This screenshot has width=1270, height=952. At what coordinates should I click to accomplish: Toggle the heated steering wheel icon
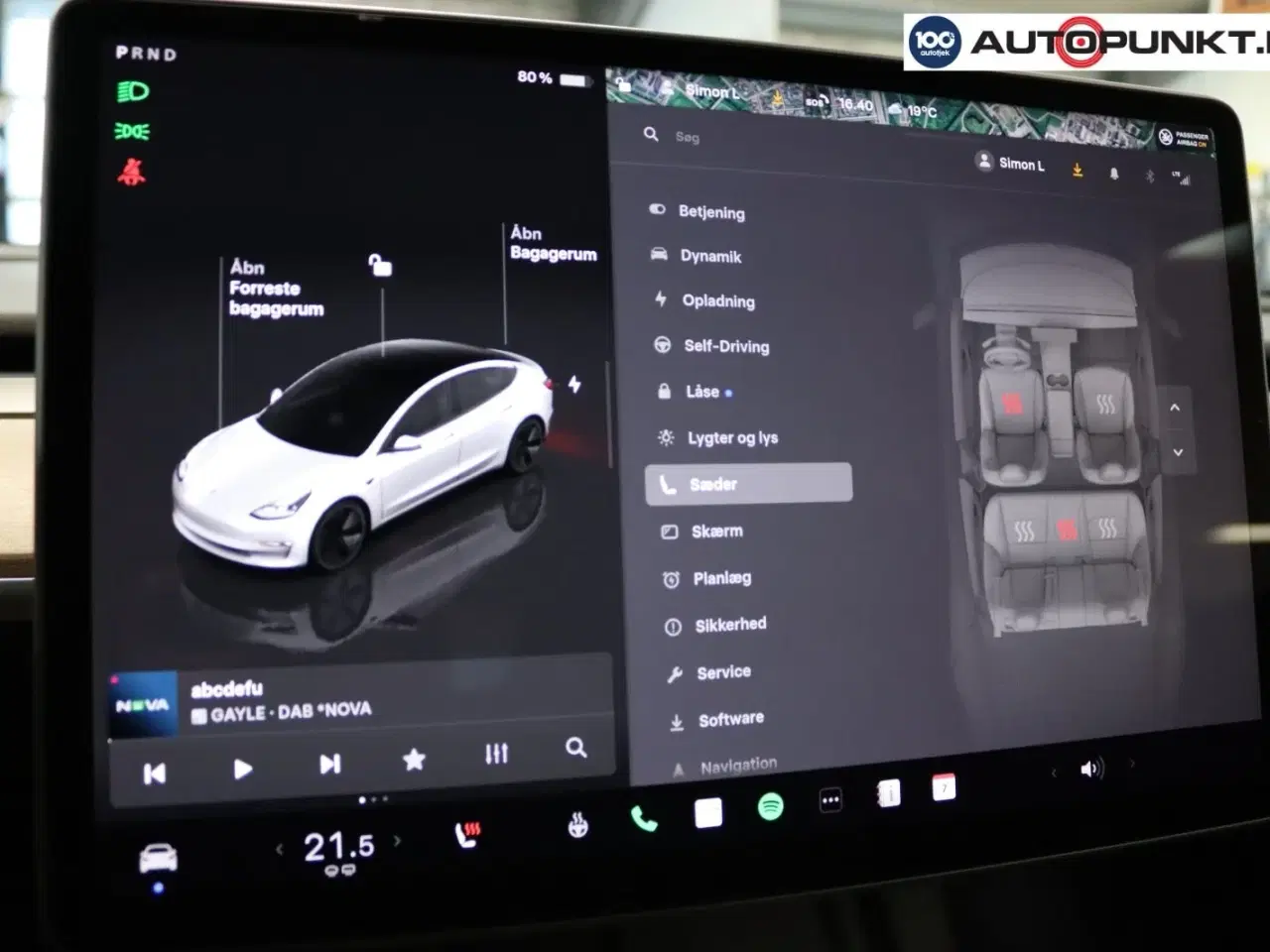(578, 825)
